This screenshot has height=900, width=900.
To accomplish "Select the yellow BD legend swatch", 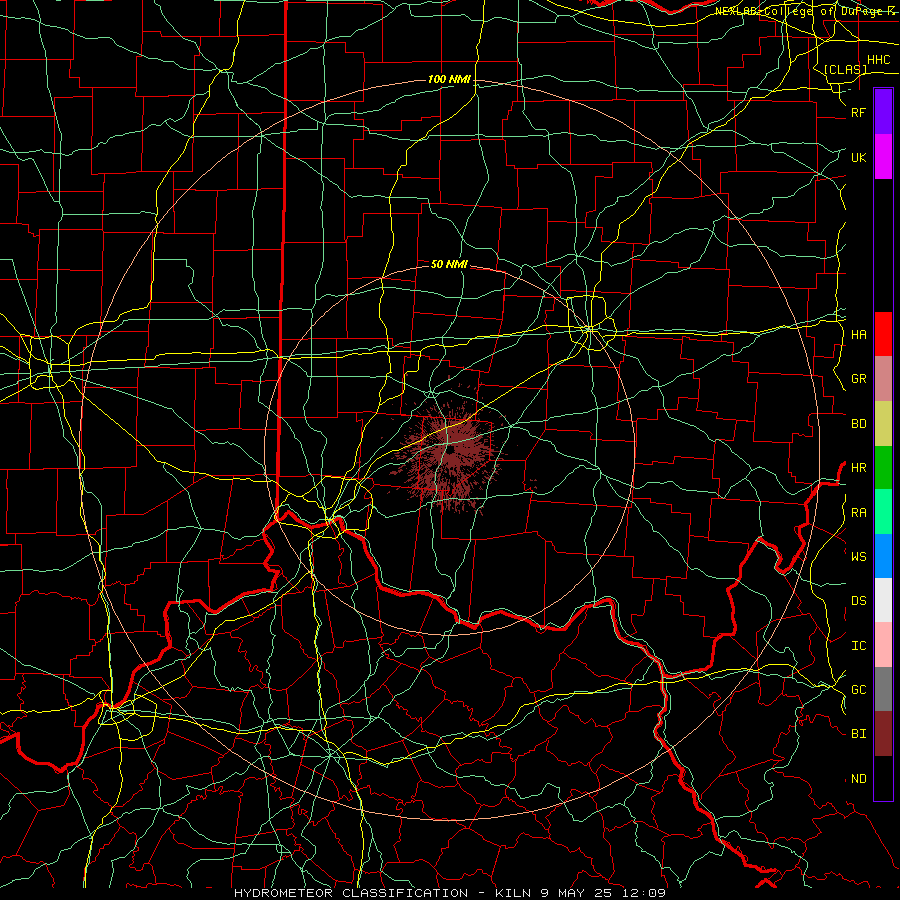I will pos(883,424).
